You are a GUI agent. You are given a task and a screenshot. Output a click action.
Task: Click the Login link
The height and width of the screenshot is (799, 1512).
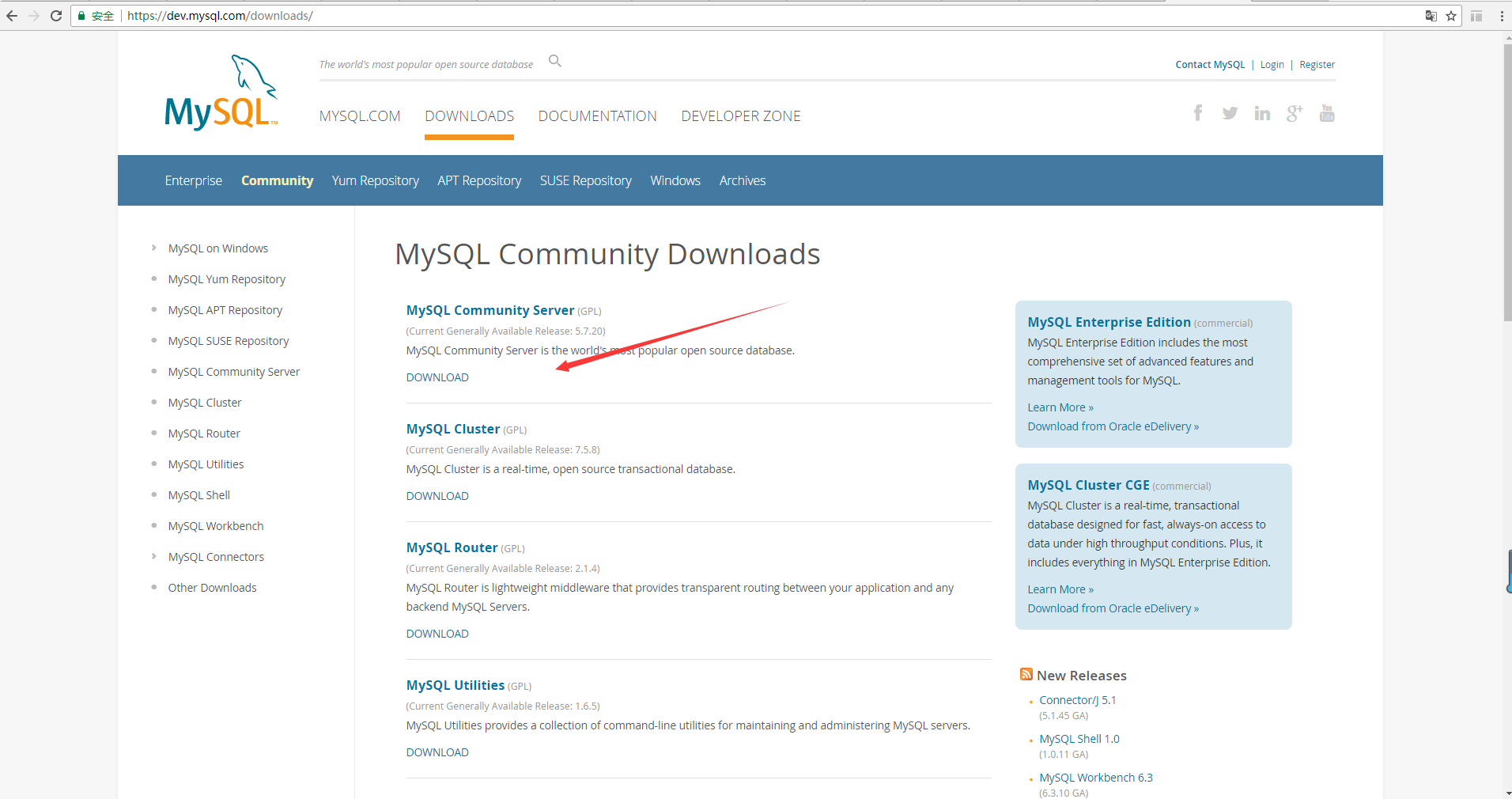[1272, 65]
